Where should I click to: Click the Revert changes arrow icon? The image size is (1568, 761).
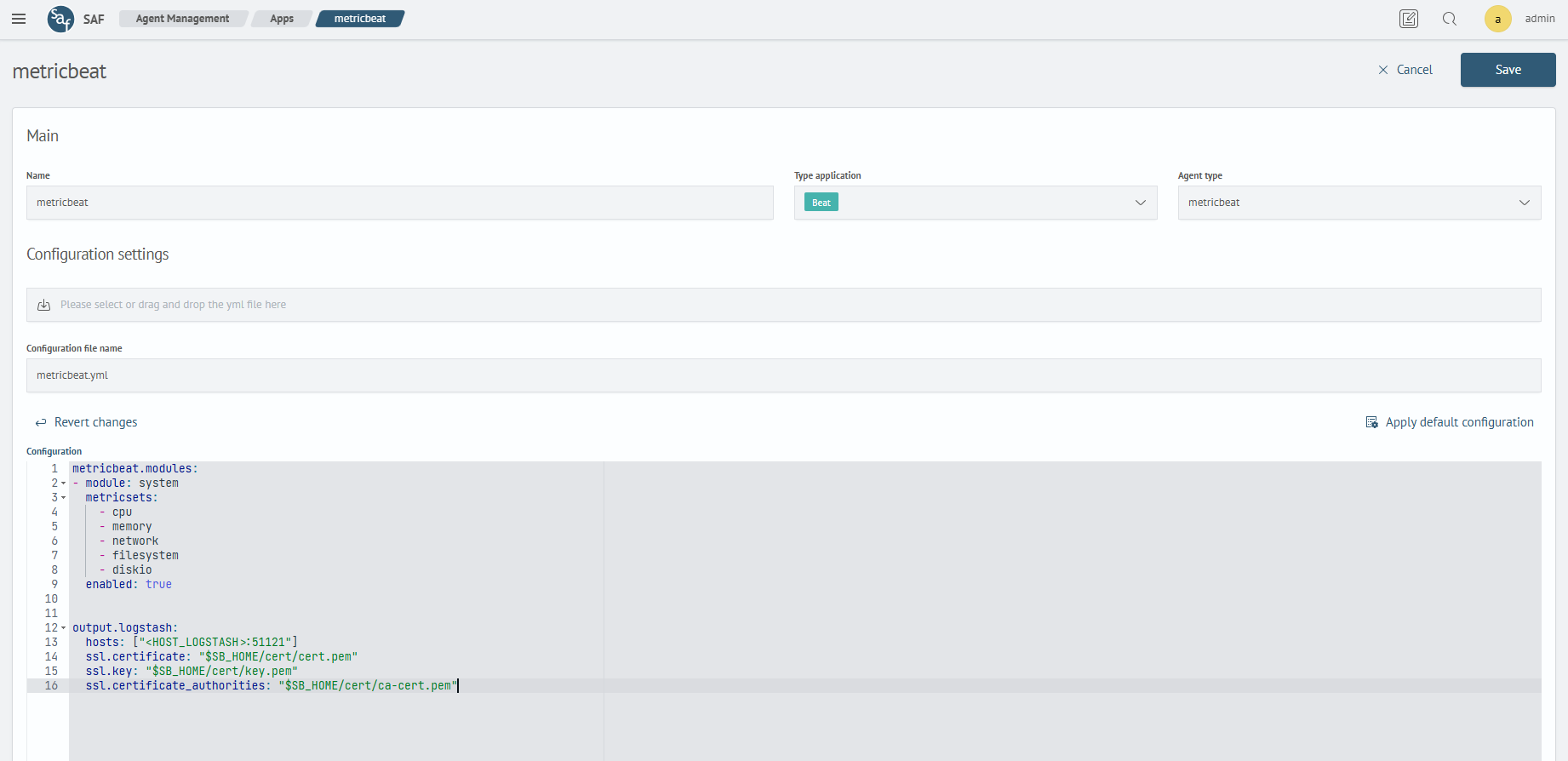pyautogui.click(x=41, y=422)
